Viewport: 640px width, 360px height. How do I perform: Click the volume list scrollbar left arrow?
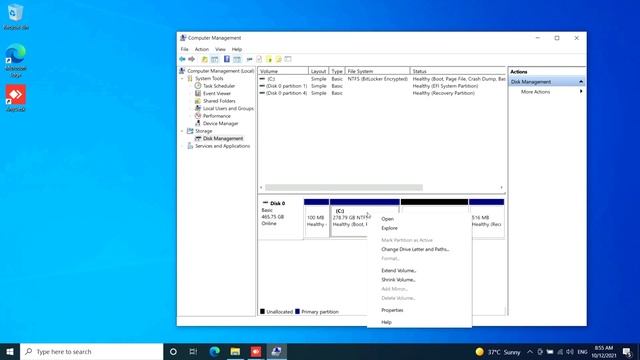[261, 187]
